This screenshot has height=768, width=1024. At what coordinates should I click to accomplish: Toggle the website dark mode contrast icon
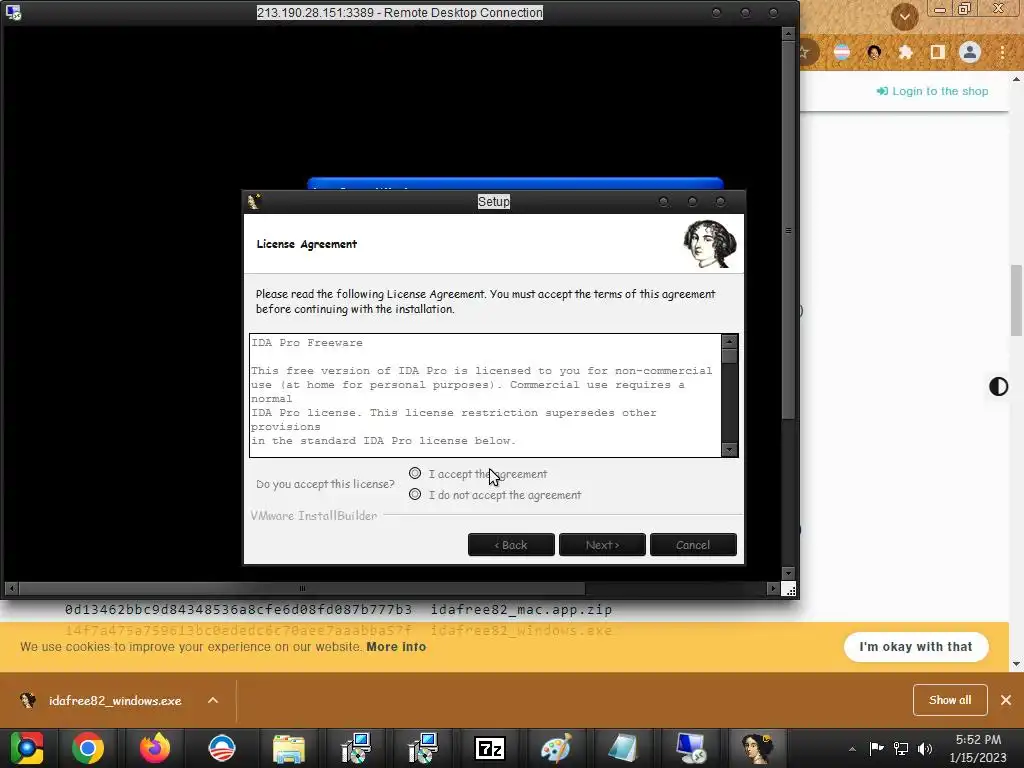[x=999, y=387]
